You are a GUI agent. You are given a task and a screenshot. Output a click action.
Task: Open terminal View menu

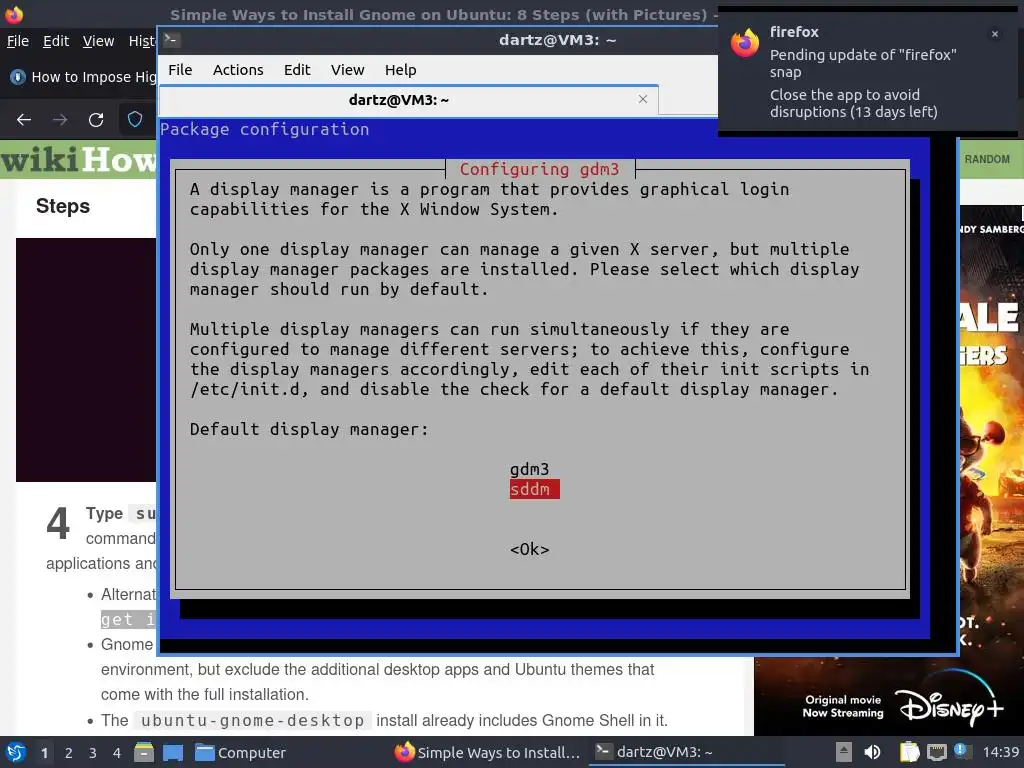[x=347, y=70]
